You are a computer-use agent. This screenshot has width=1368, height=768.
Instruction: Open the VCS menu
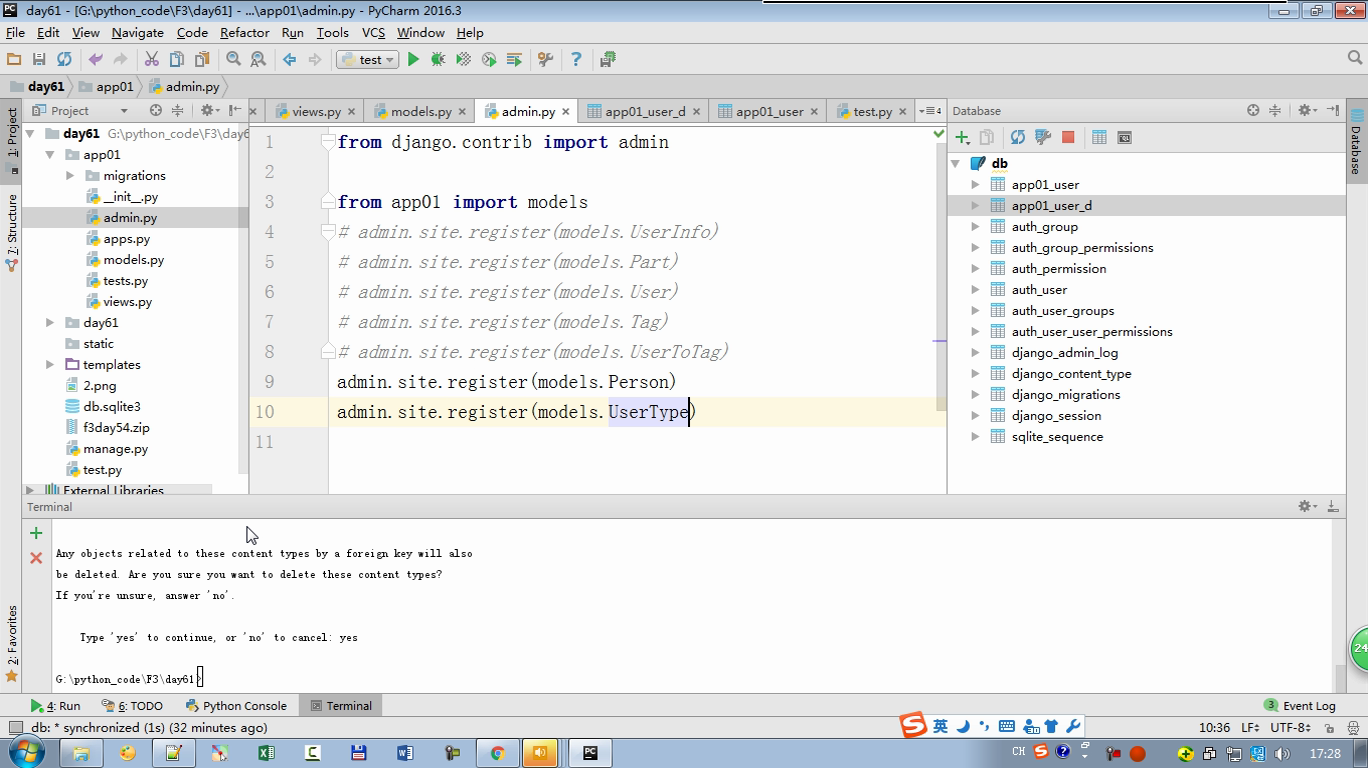click(373, 33)
